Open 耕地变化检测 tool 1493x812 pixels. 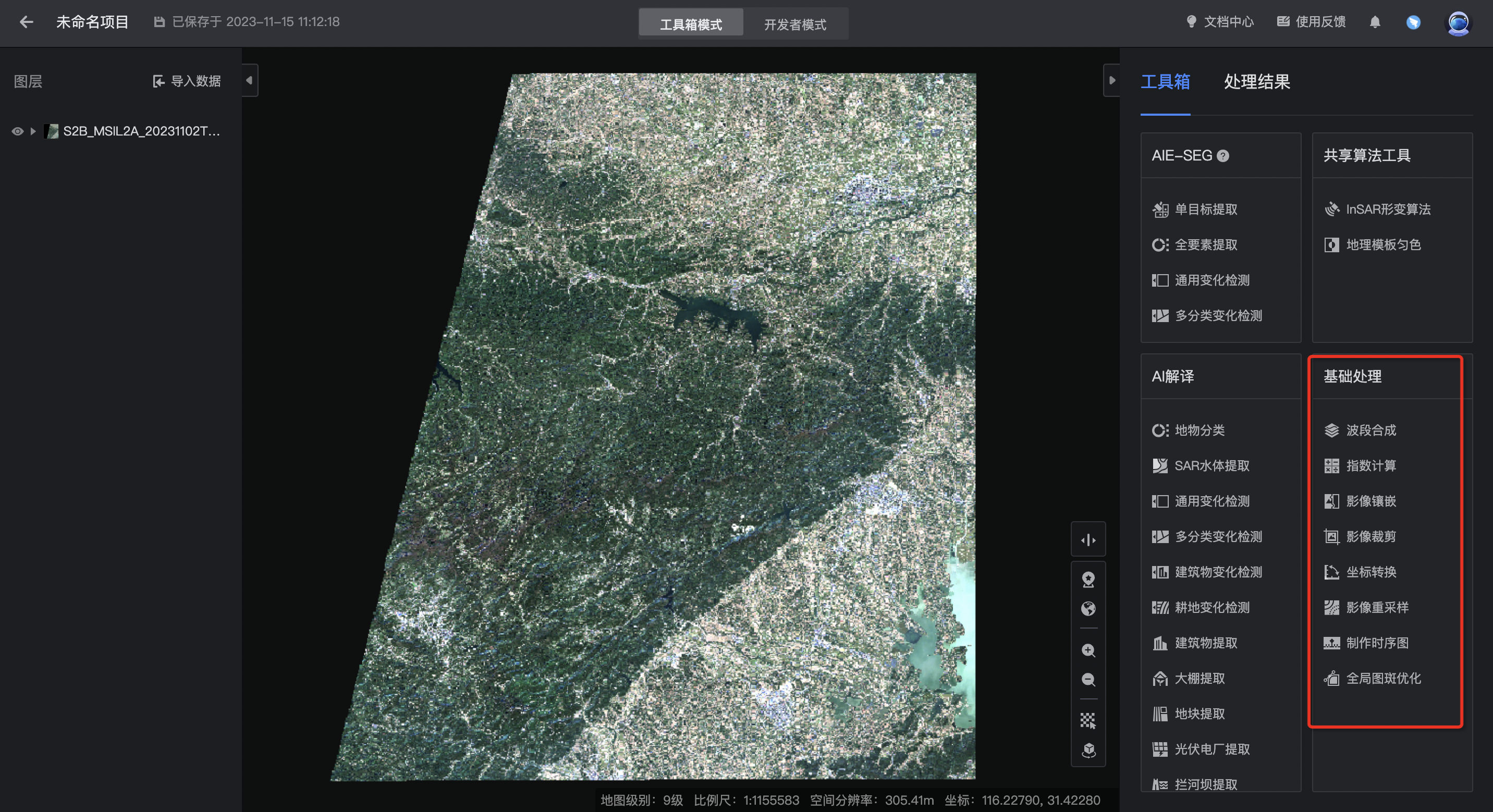tap(1201, 607)
